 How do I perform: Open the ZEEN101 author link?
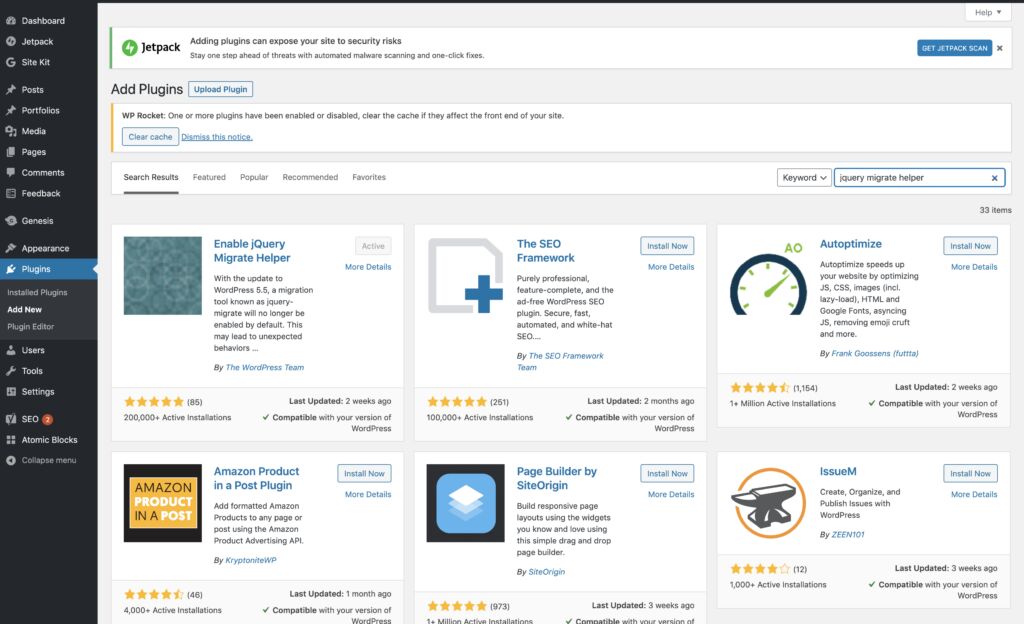[x=848, y=534]
